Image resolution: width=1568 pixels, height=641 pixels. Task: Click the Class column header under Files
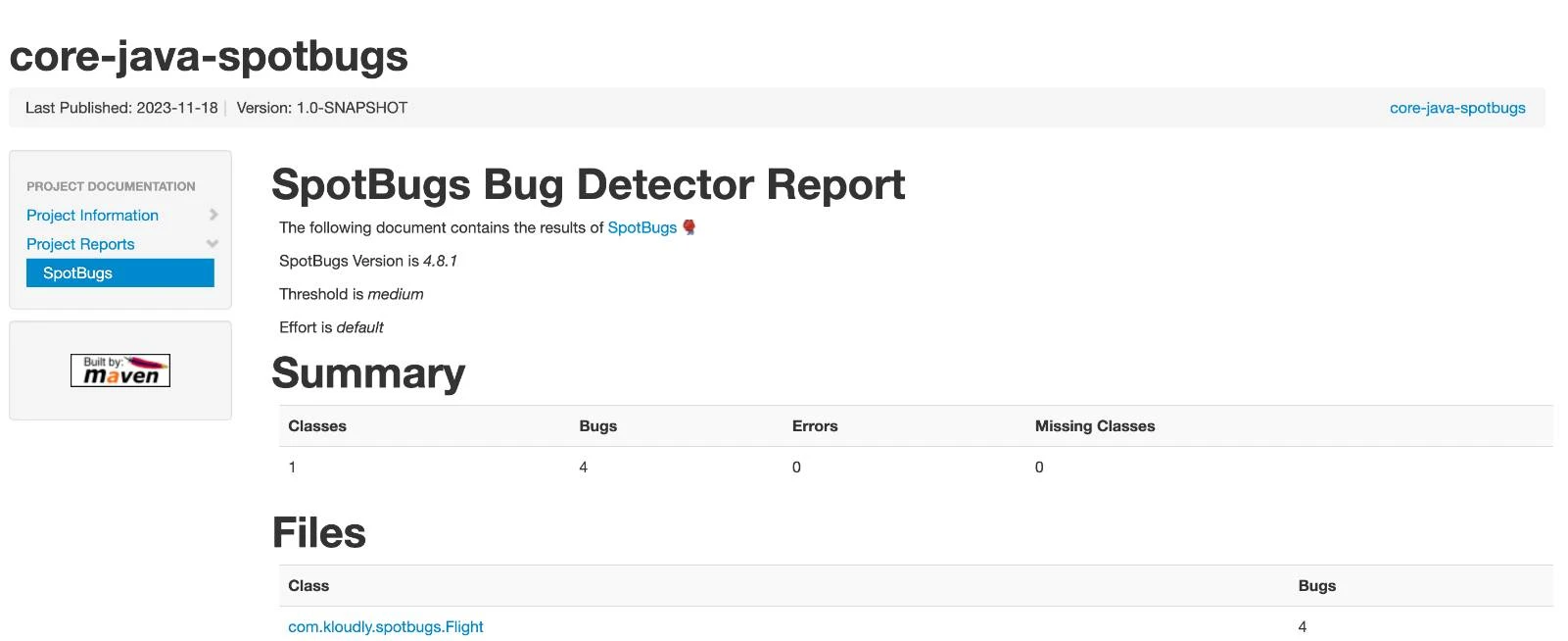point(309,585)
